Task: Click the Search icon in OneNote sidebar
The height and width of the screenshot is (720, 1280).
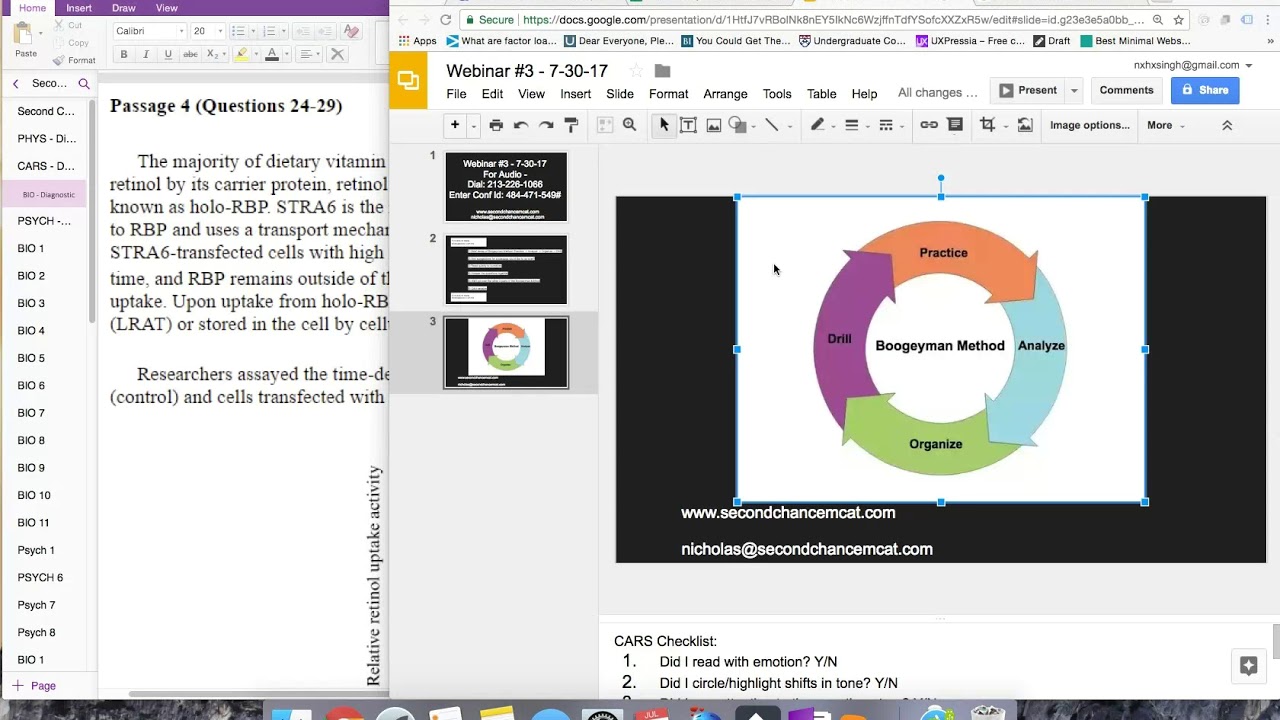Action: pos(84,84)
